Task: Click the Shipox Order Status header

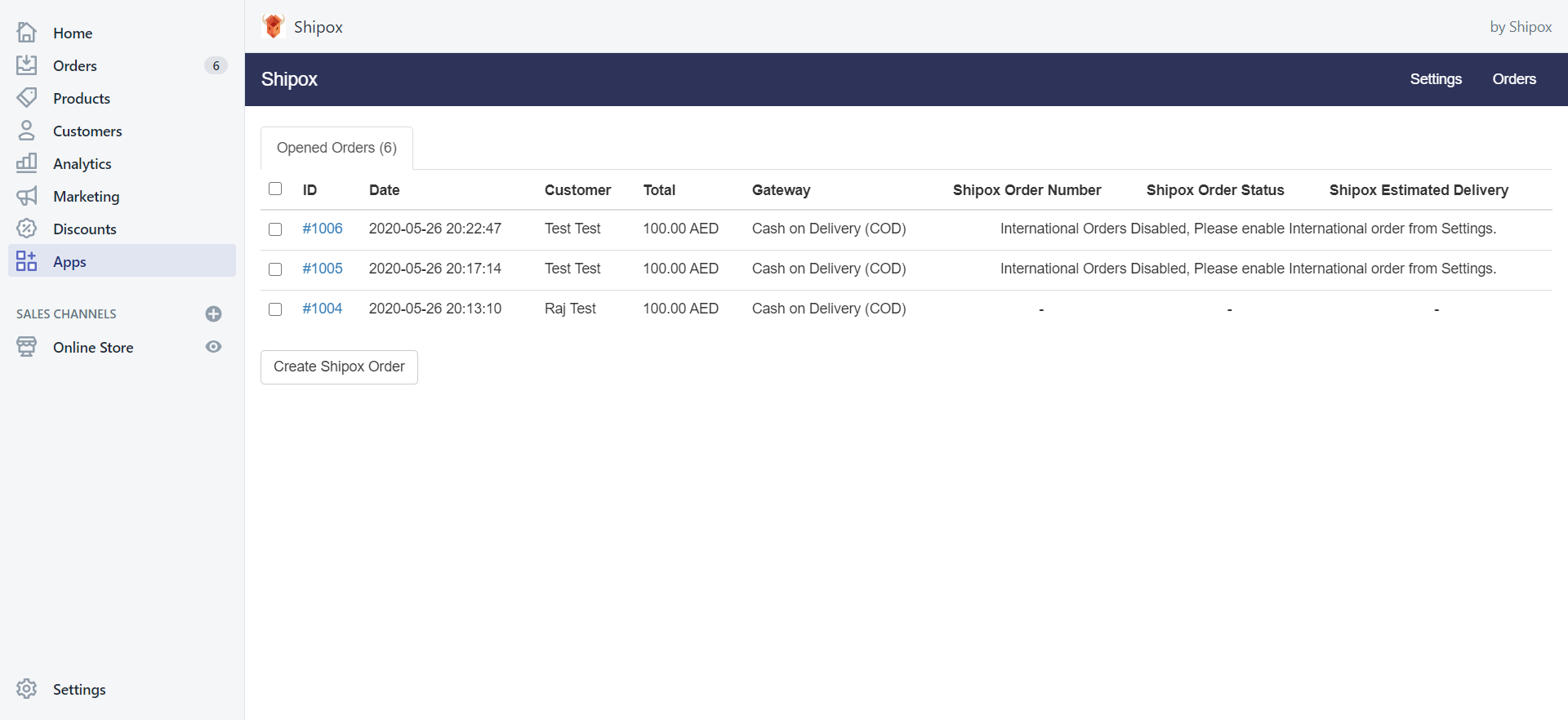Action: [1215, 190]
